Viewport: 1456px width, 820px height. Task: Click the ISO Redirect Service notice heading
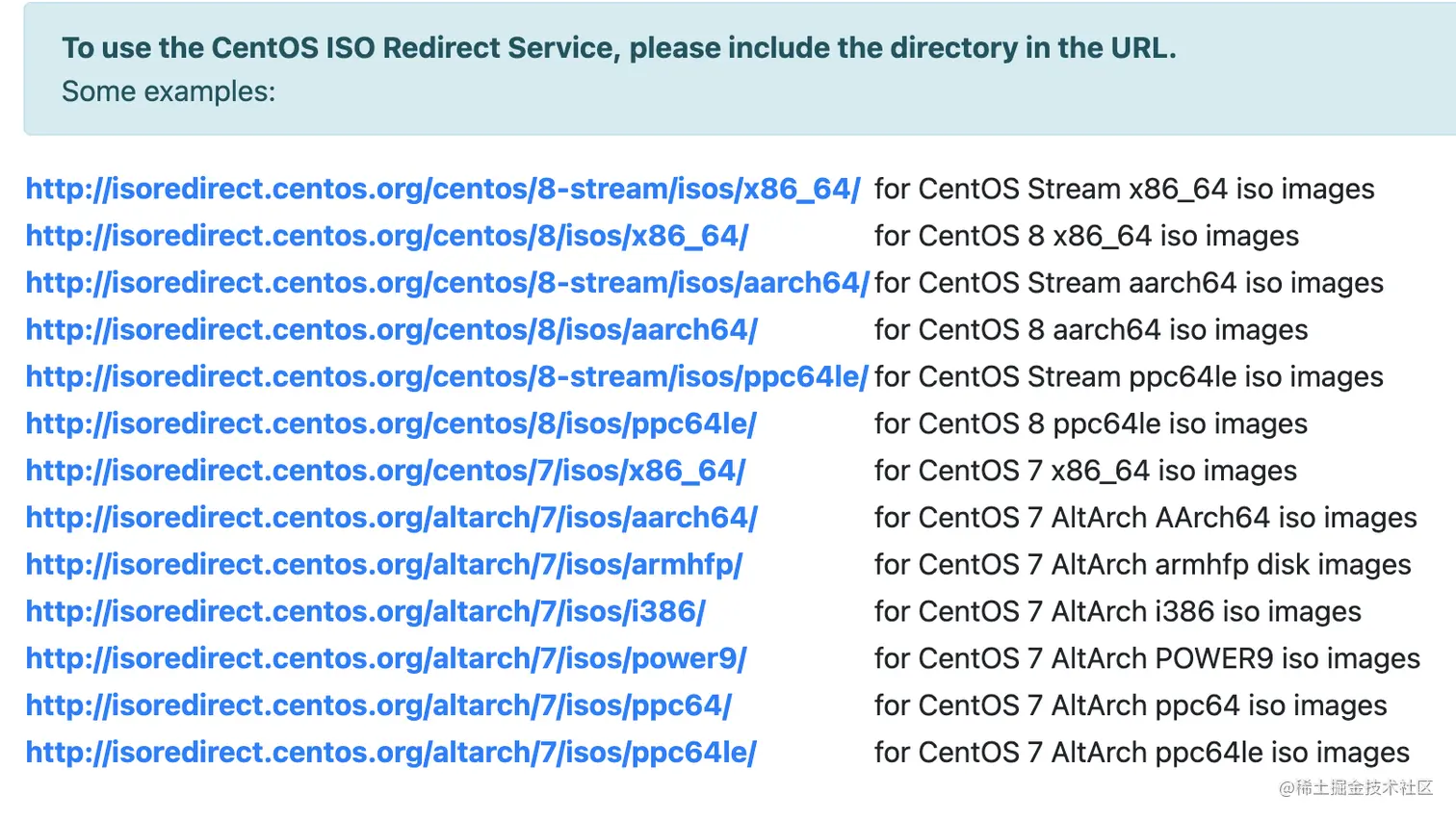click(x=618, y=48)
